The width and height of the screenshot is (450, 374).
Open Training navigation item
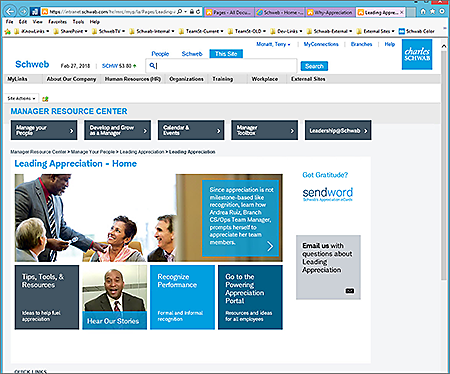tap(223, 79)
